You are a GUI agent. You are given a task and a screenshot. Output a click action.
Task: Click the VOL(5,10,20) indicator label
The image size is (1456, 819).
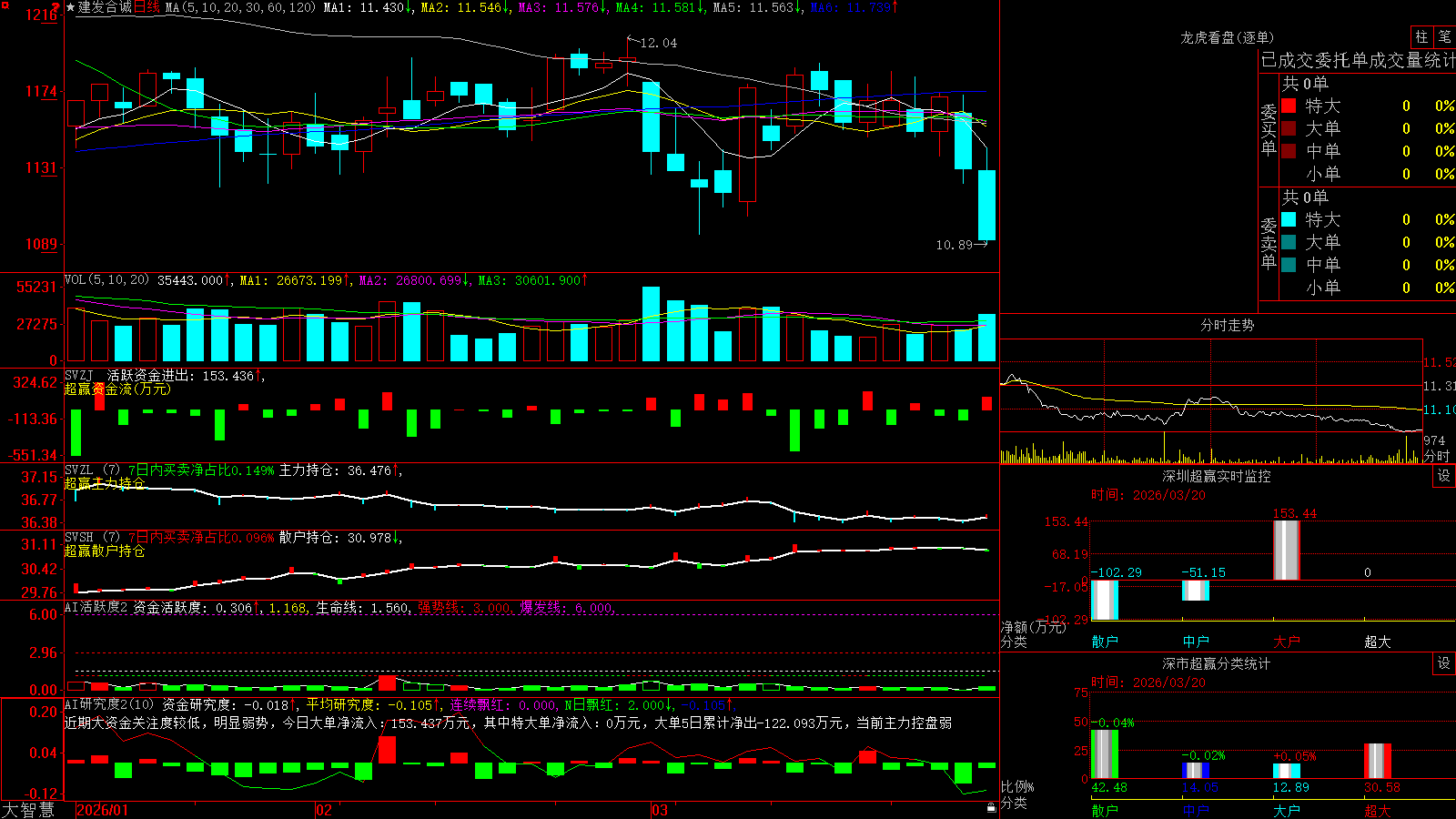[106, 279]
